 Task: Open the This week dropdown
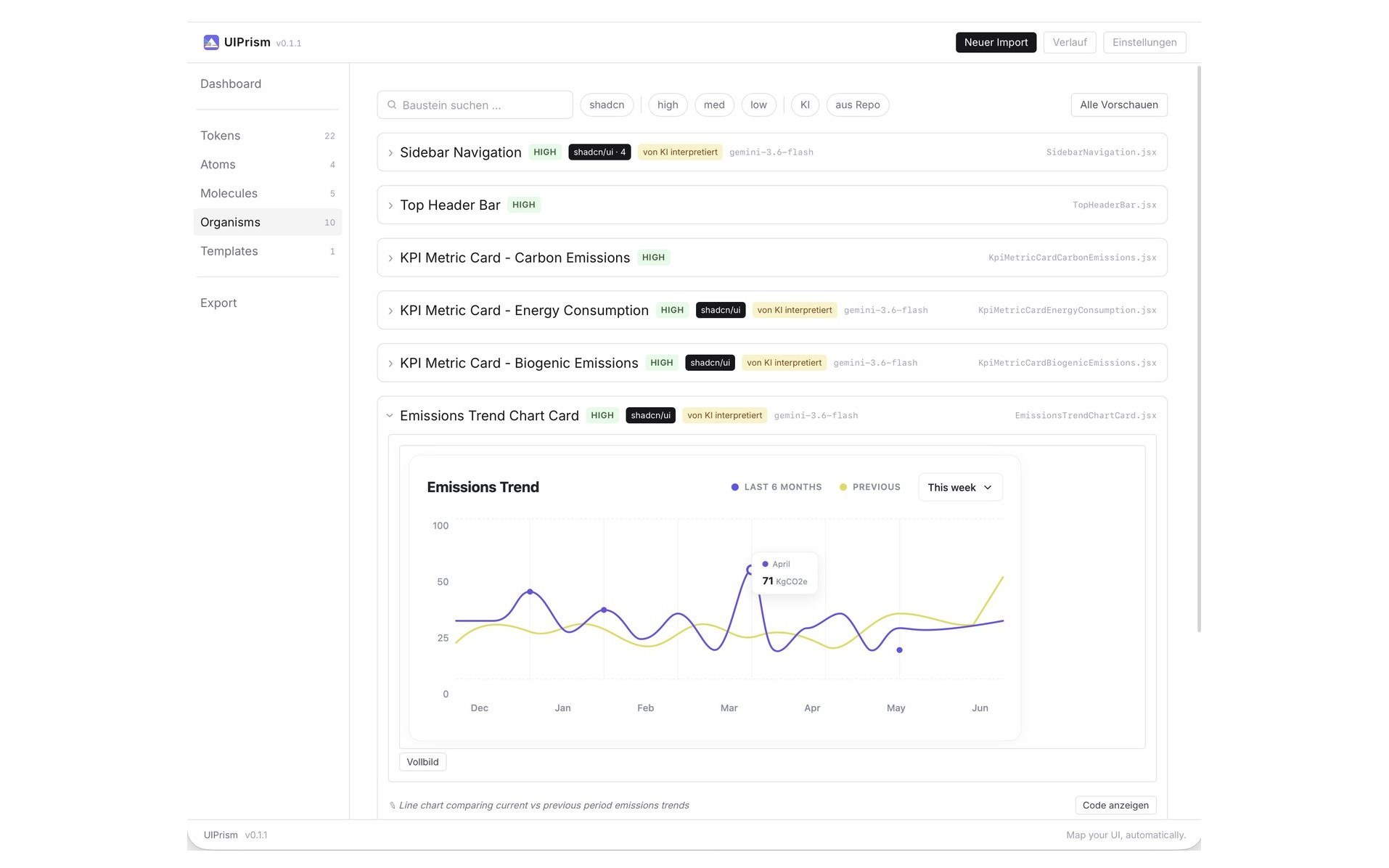(960, 487)
